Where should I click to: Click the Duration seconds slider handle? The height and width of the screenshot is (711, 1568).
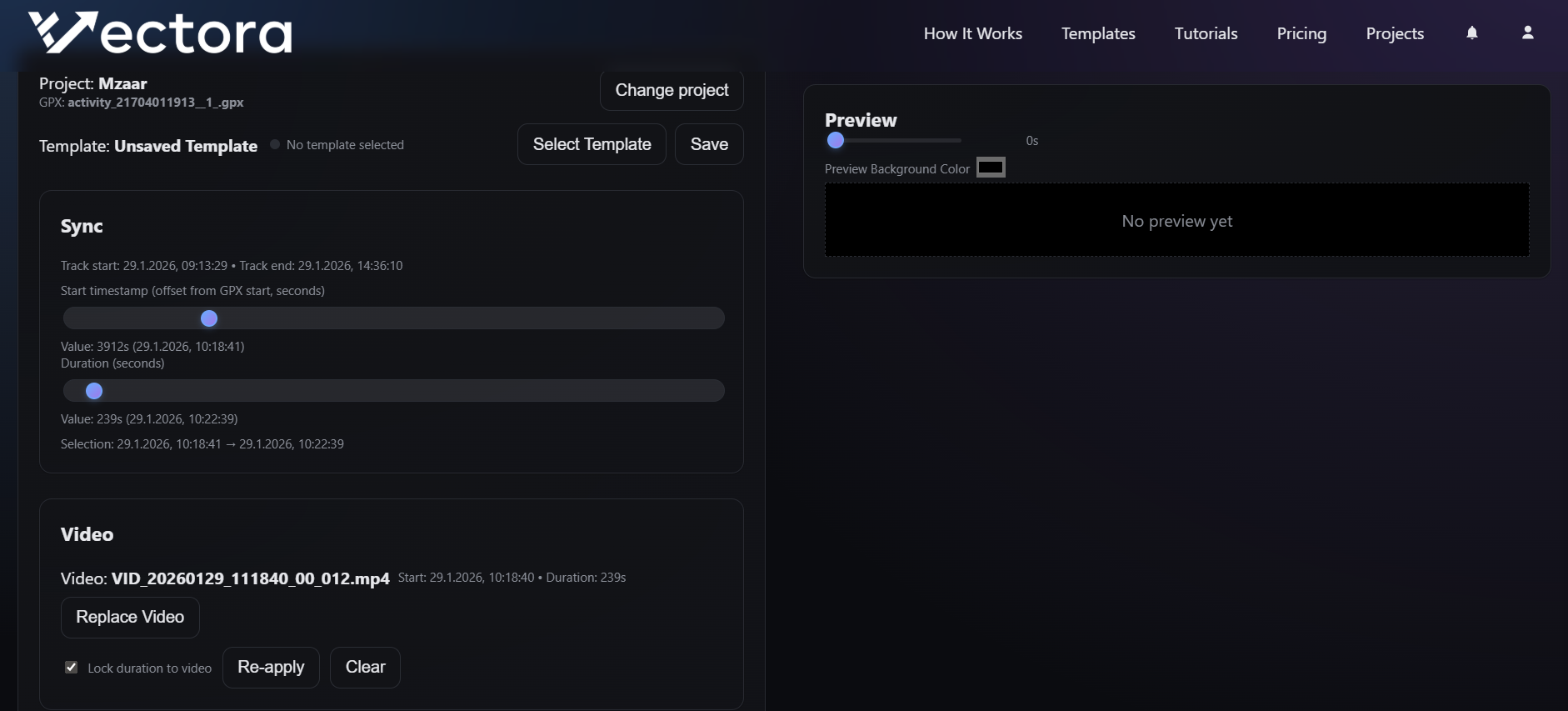(94, 391)
